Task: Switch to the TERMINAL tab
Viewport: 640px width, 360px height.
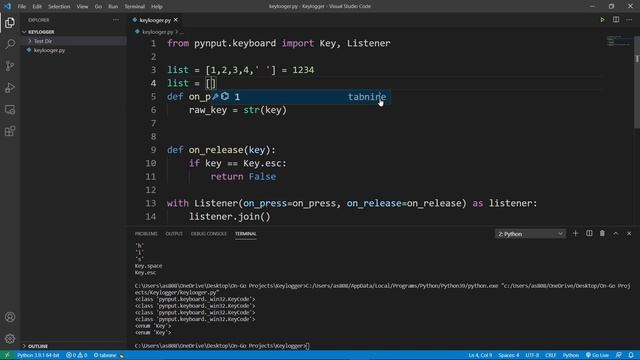Action: (246, 234)
